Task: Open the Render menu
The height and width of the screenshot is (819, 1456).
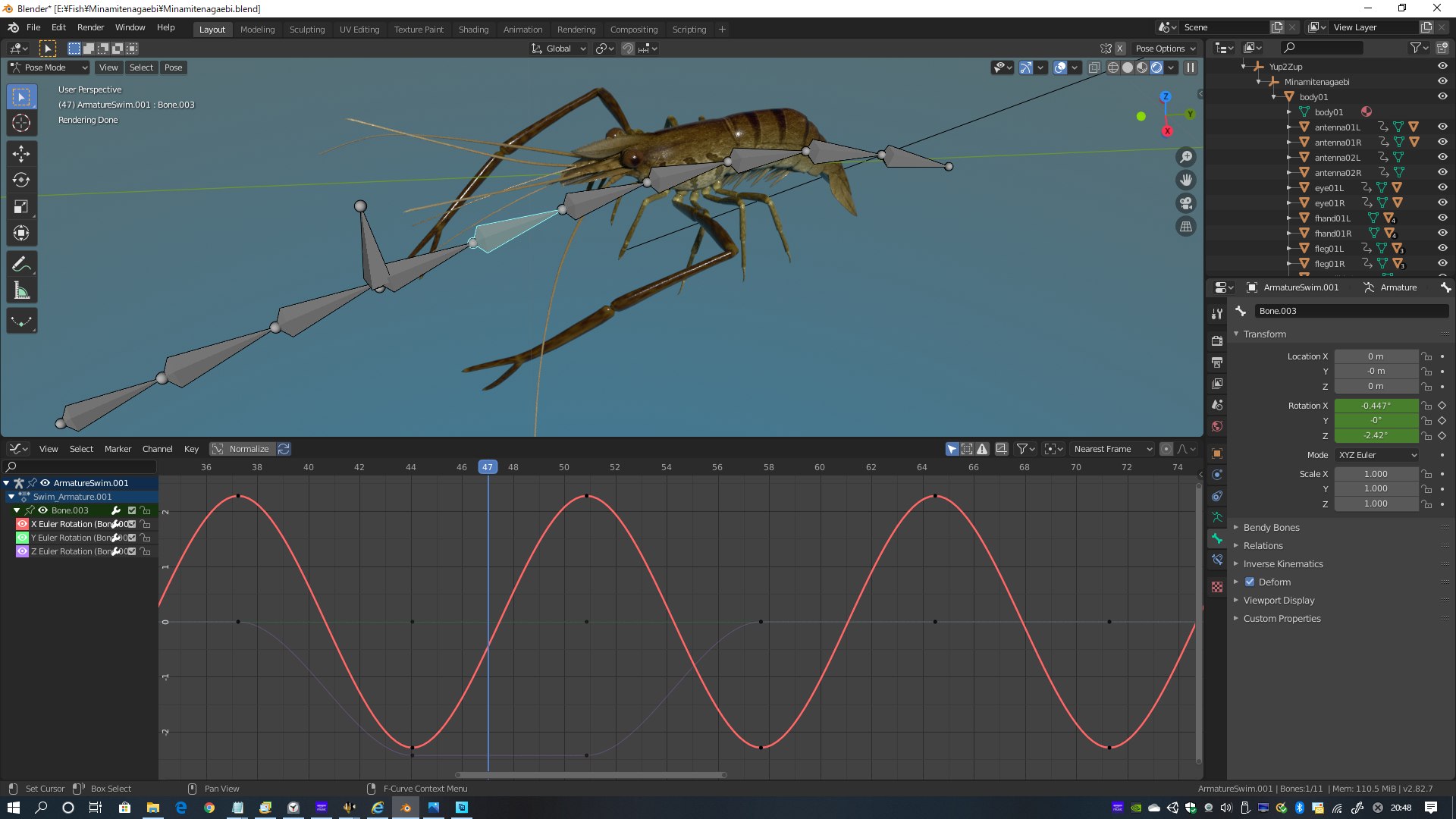Action: [x=90, y=27]
